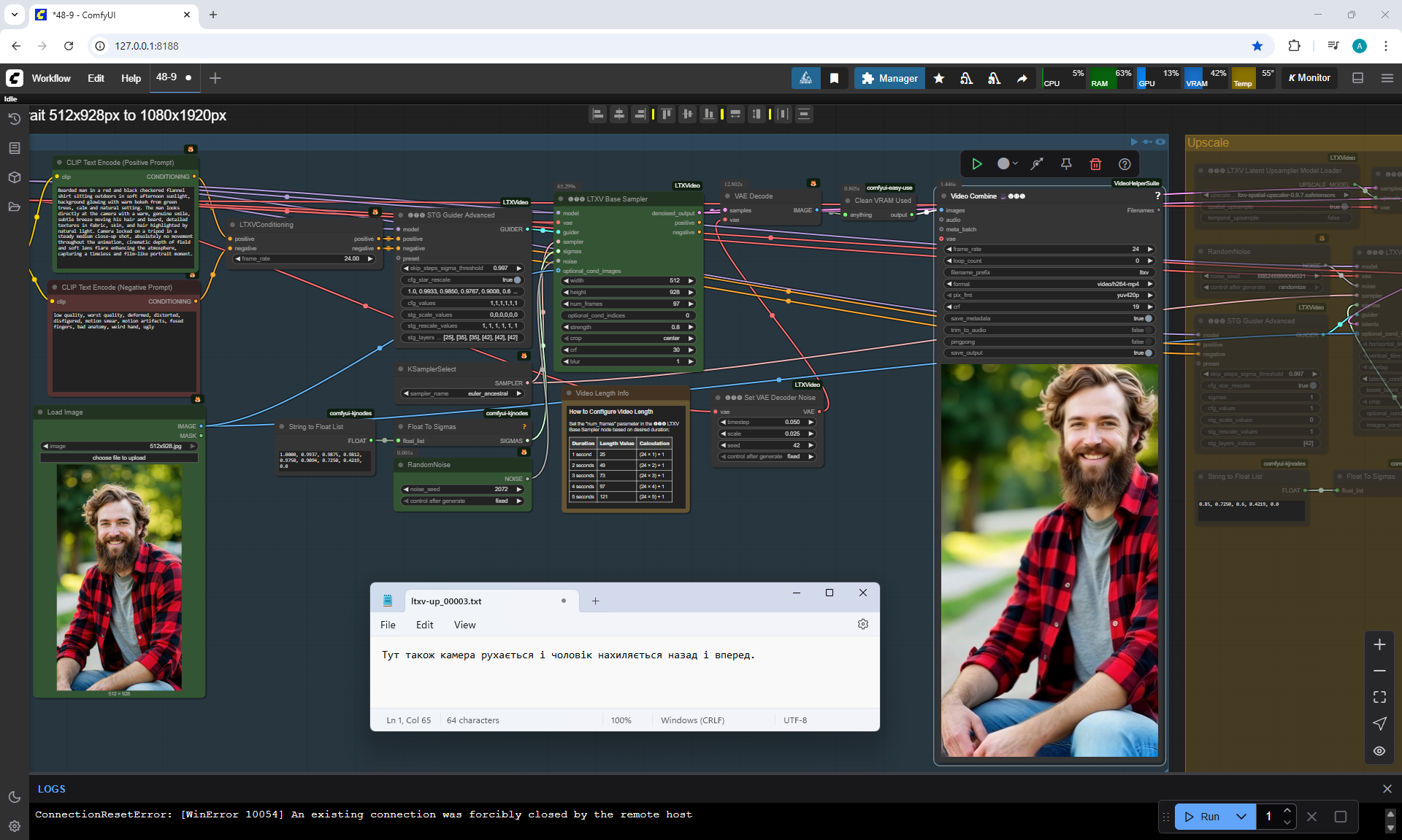The height and width of the screenshot is (840, 1402).
Task: Click the filename_prefix field in Video Combine
Action: tap(1049, 272)
